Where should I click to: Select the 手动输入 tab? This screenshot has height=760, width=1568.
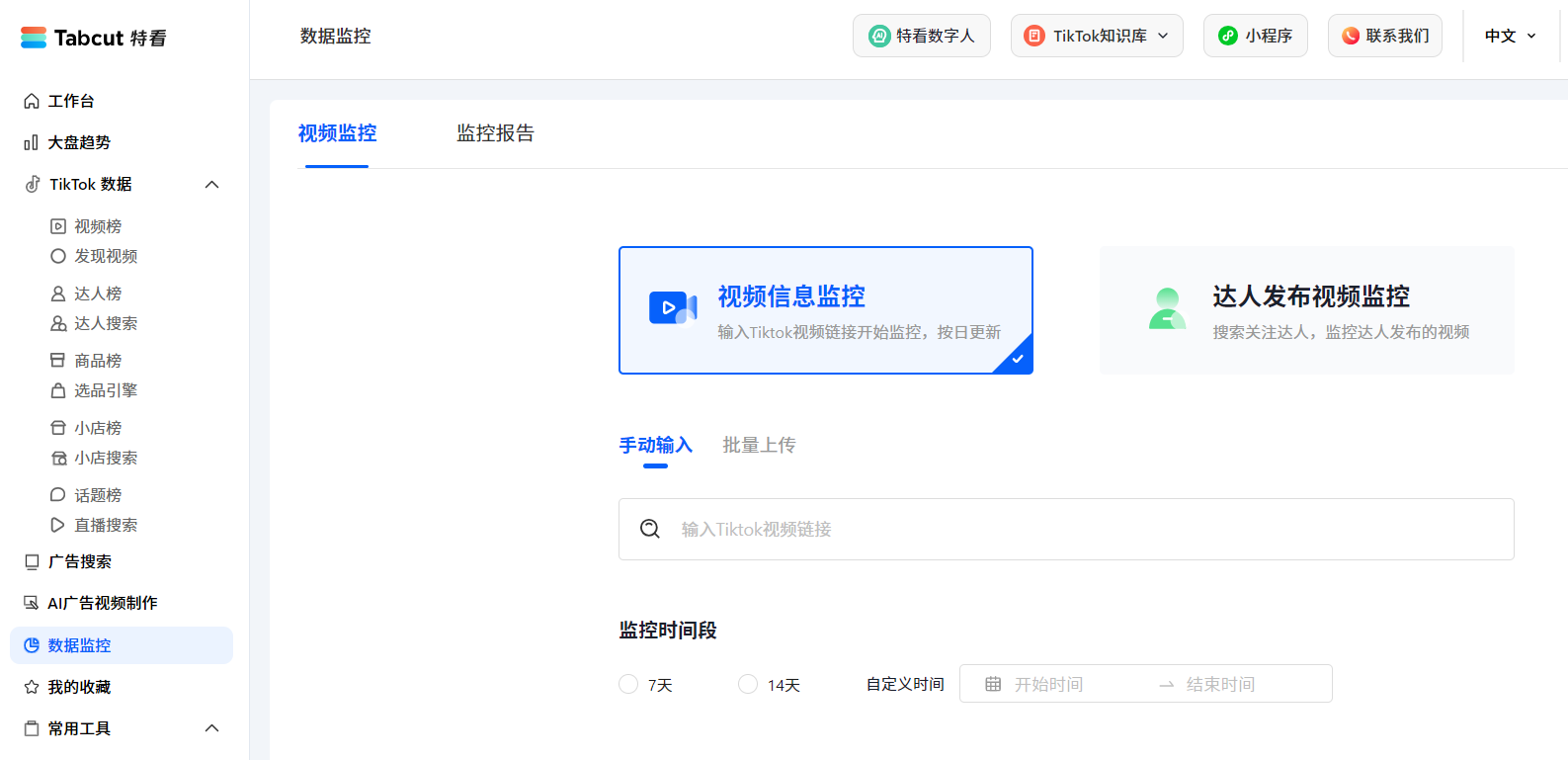[656, 446]
